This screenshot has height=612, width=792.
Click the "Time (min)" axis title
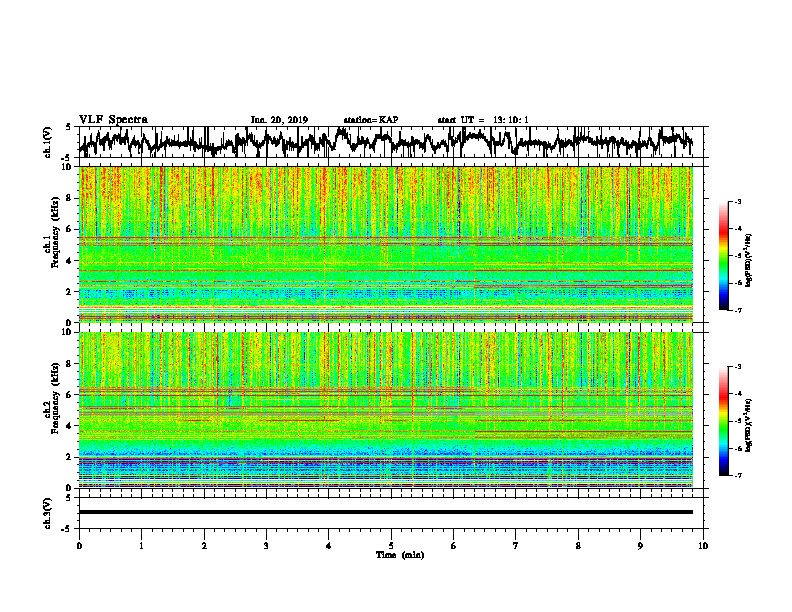[400, 555]
